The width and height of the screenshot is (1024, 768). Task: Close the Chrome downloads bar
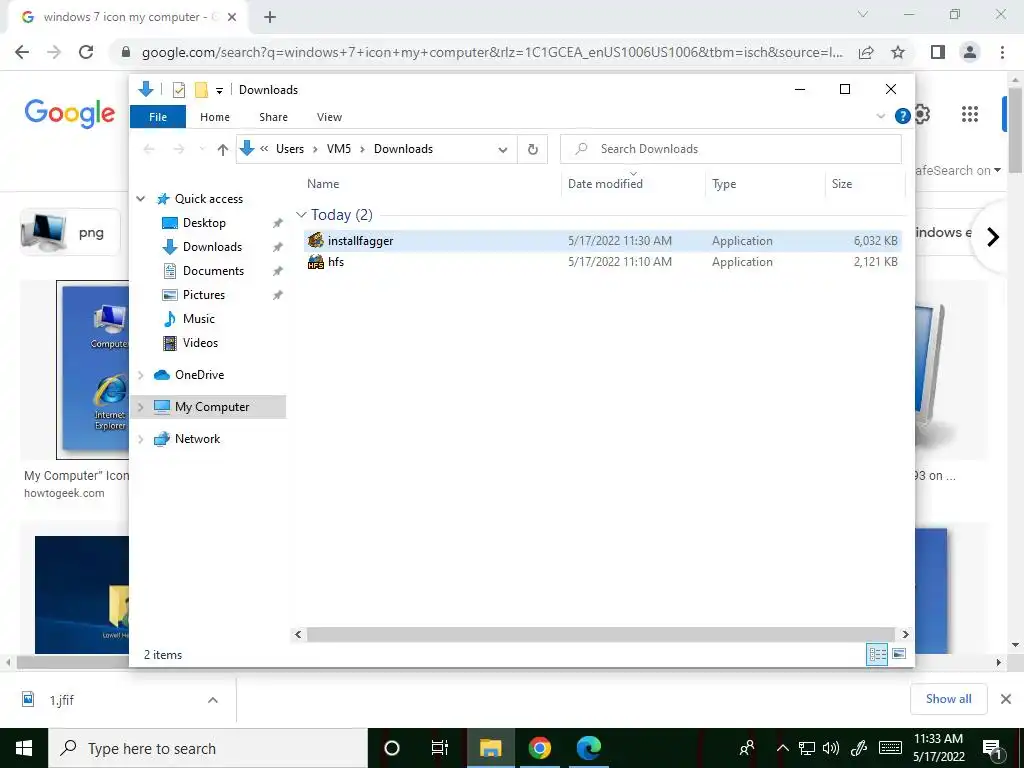(x=1006, y=699)
